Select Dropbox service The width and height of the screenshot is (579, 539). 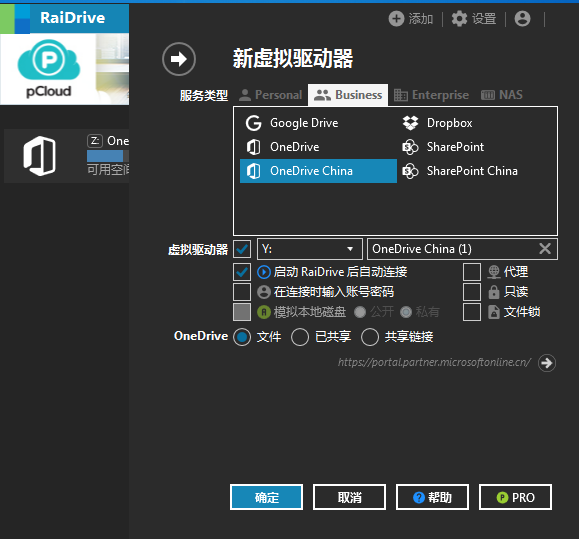tap(475, 123)
